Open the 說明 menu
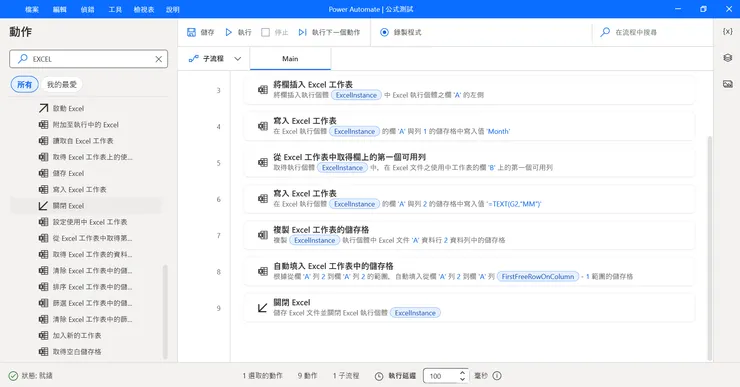740x387 pixels. point(173,9)
